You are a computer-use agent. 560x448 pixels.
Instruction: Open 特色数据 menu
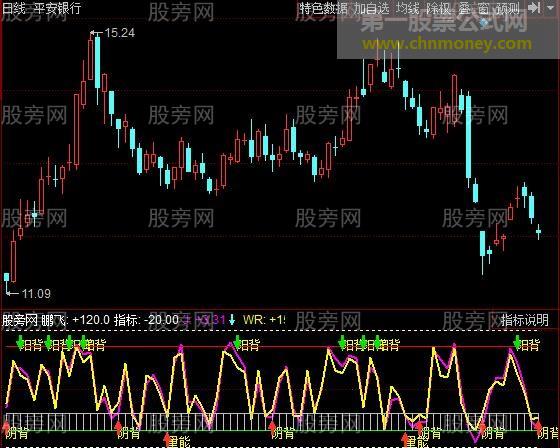(x=324, y=8)
